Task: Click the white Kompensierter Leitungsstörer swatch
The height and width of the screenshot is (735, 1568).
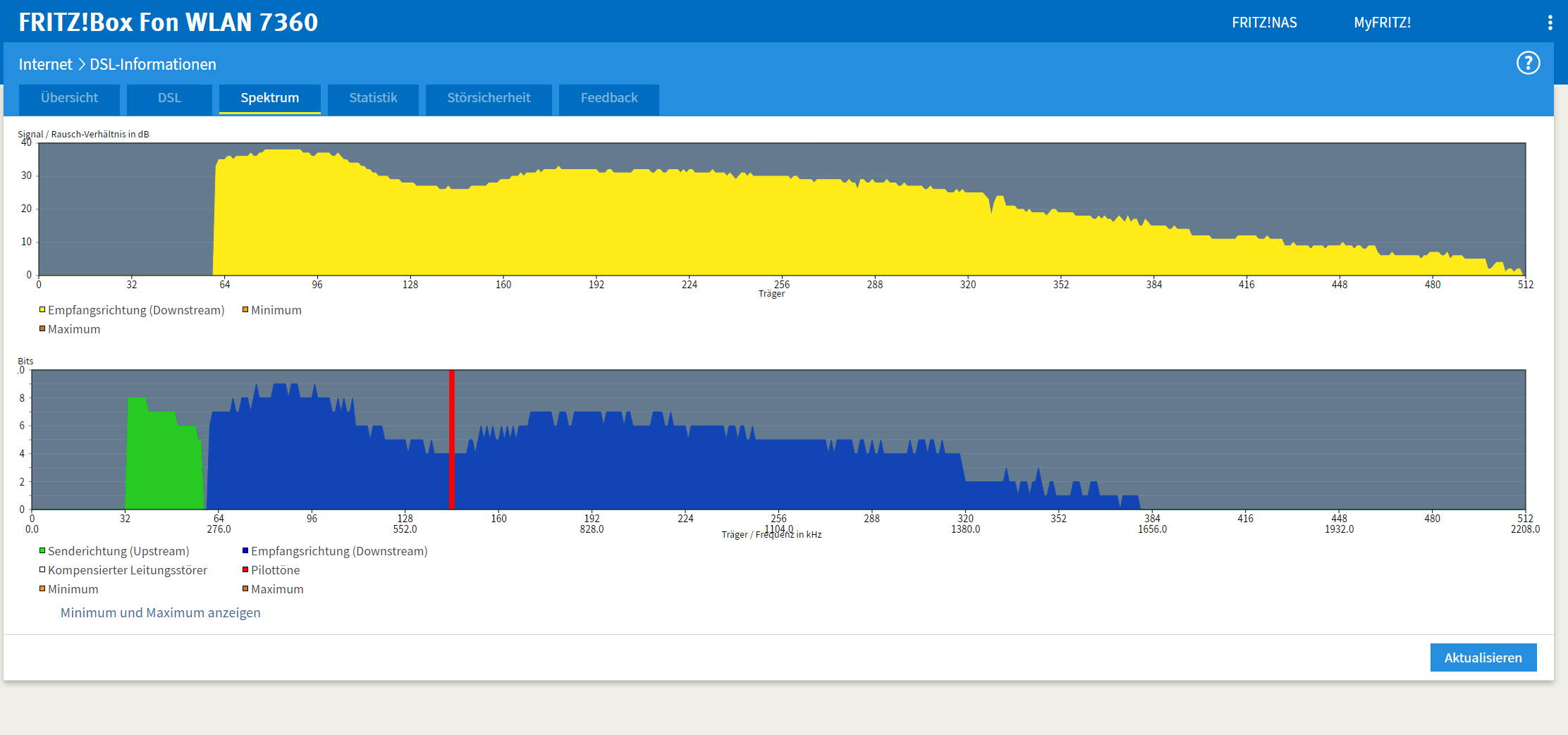Action: [x=42, y=569]
